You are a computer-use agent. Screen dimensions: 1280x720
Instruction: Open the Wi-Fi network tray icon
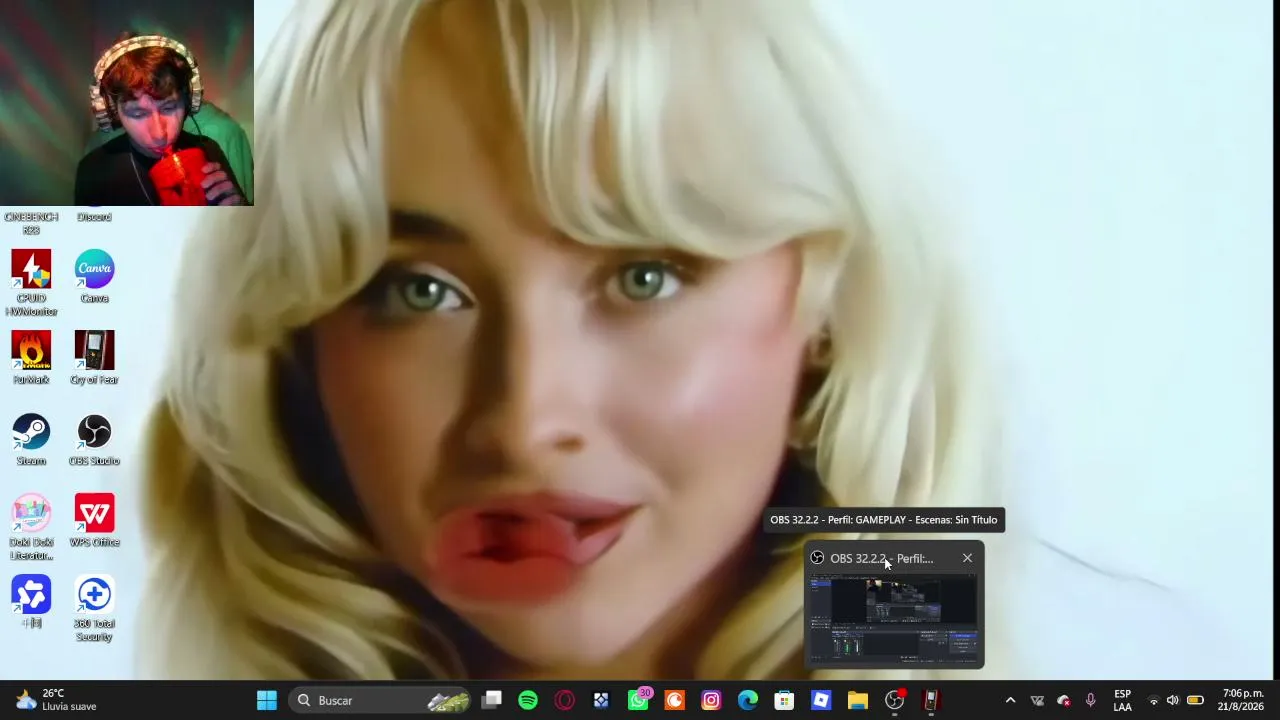pos(1153,700)
